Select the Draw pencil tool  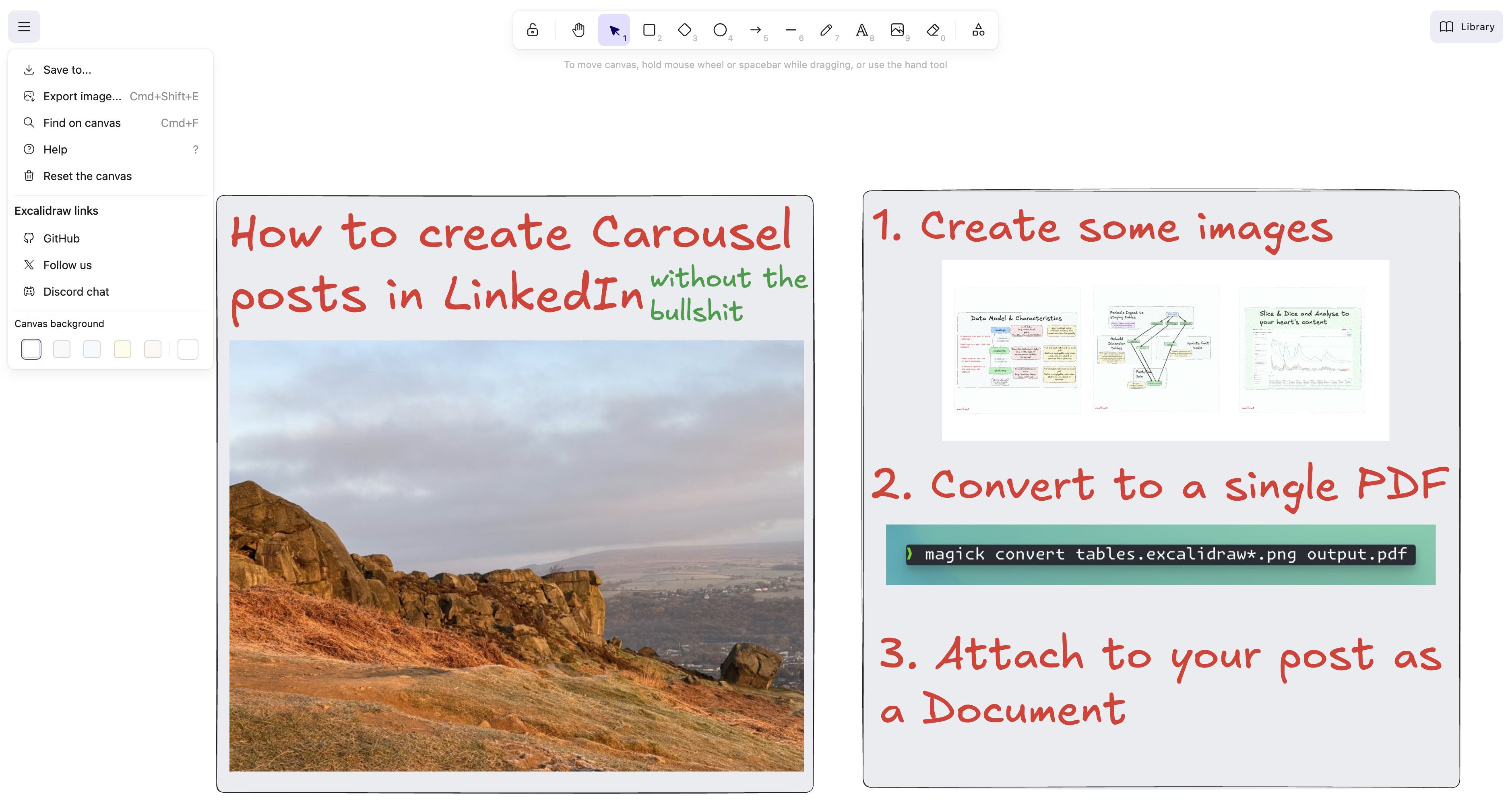pos(826,30)
